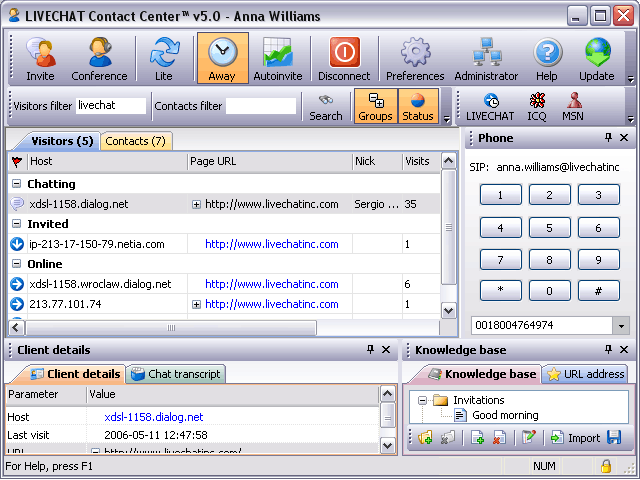The image size is (640, 480).
Task: Collapse the Online group
Action: 16,264
